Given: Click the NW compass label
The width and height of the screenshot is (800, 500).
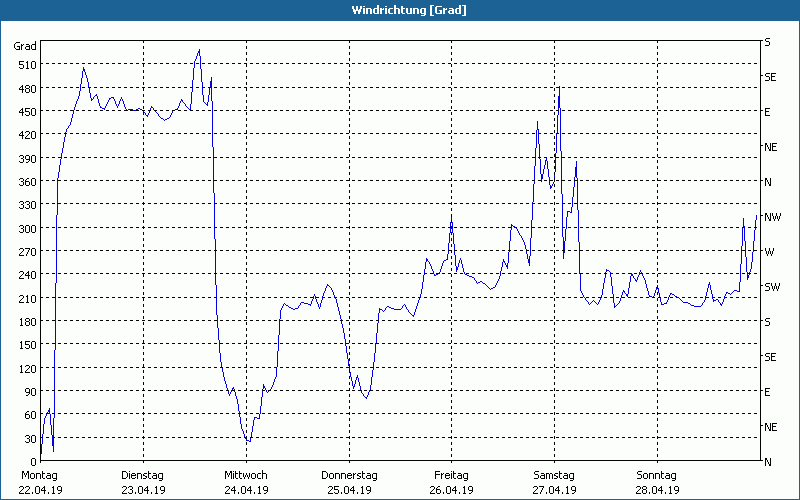Looking at the screenshot, I should (x=772, y=217).
